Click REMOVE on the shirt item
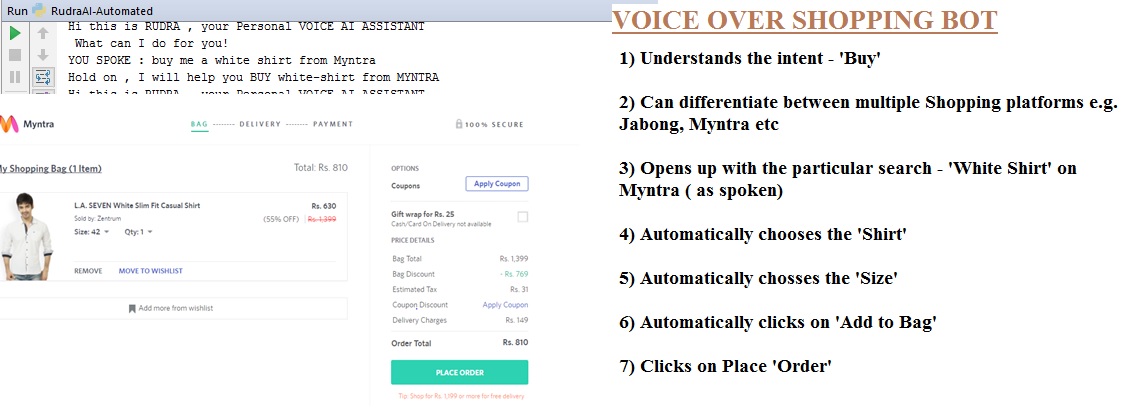The height and width of the screenshot is (412, 1125). coord(88,271)
